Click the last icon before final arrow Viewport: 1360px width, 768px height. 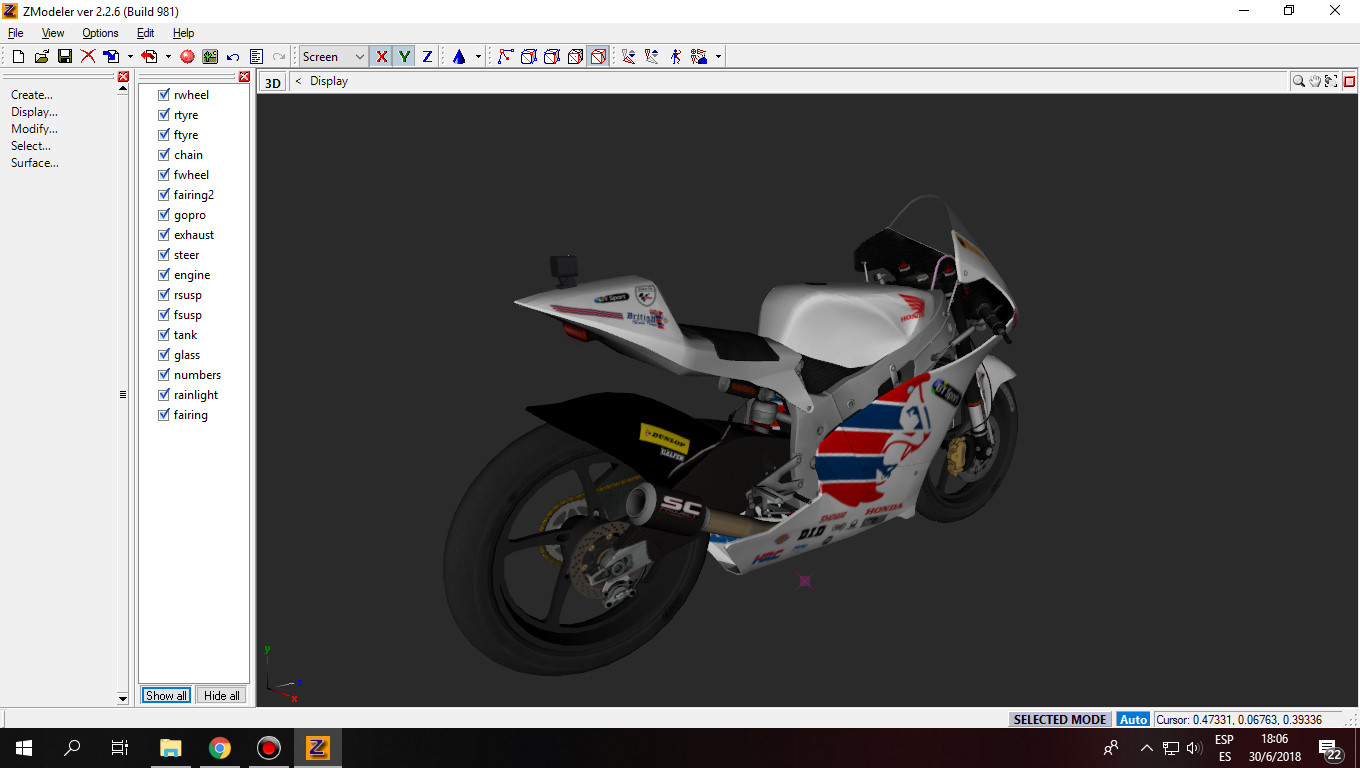pos(699,57)
